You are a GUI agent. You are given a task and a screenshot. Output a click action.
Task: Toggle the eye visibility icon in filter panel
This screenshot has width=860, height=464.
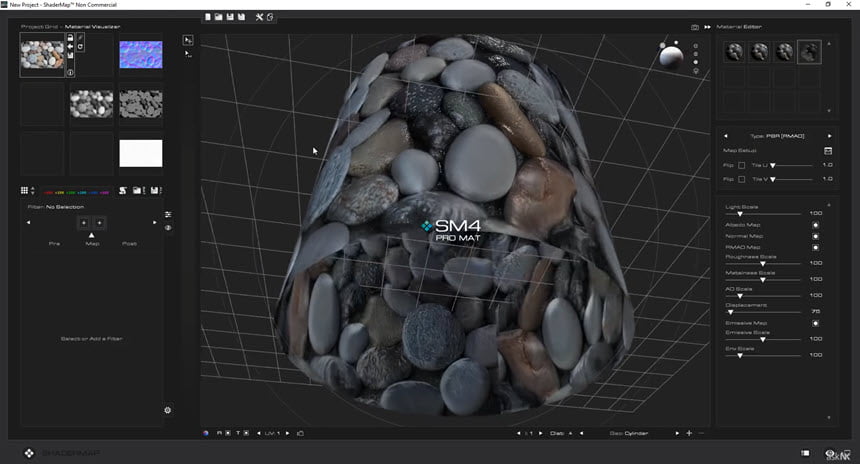[x=168, y=228]
